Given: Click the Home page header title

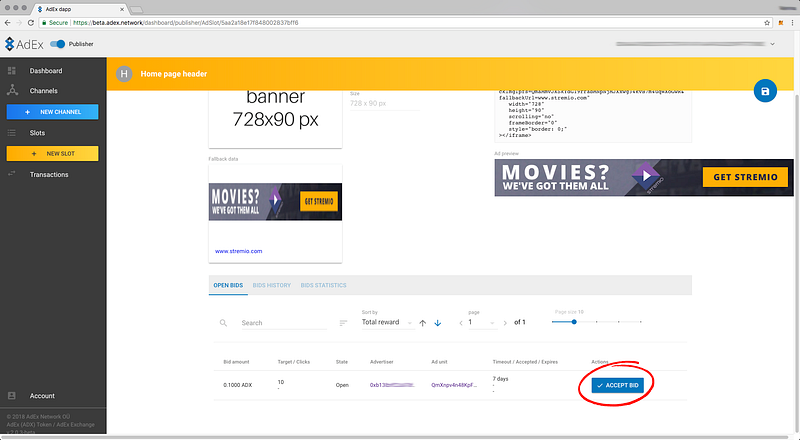Looking at the screenshot, I should (174, 74).
